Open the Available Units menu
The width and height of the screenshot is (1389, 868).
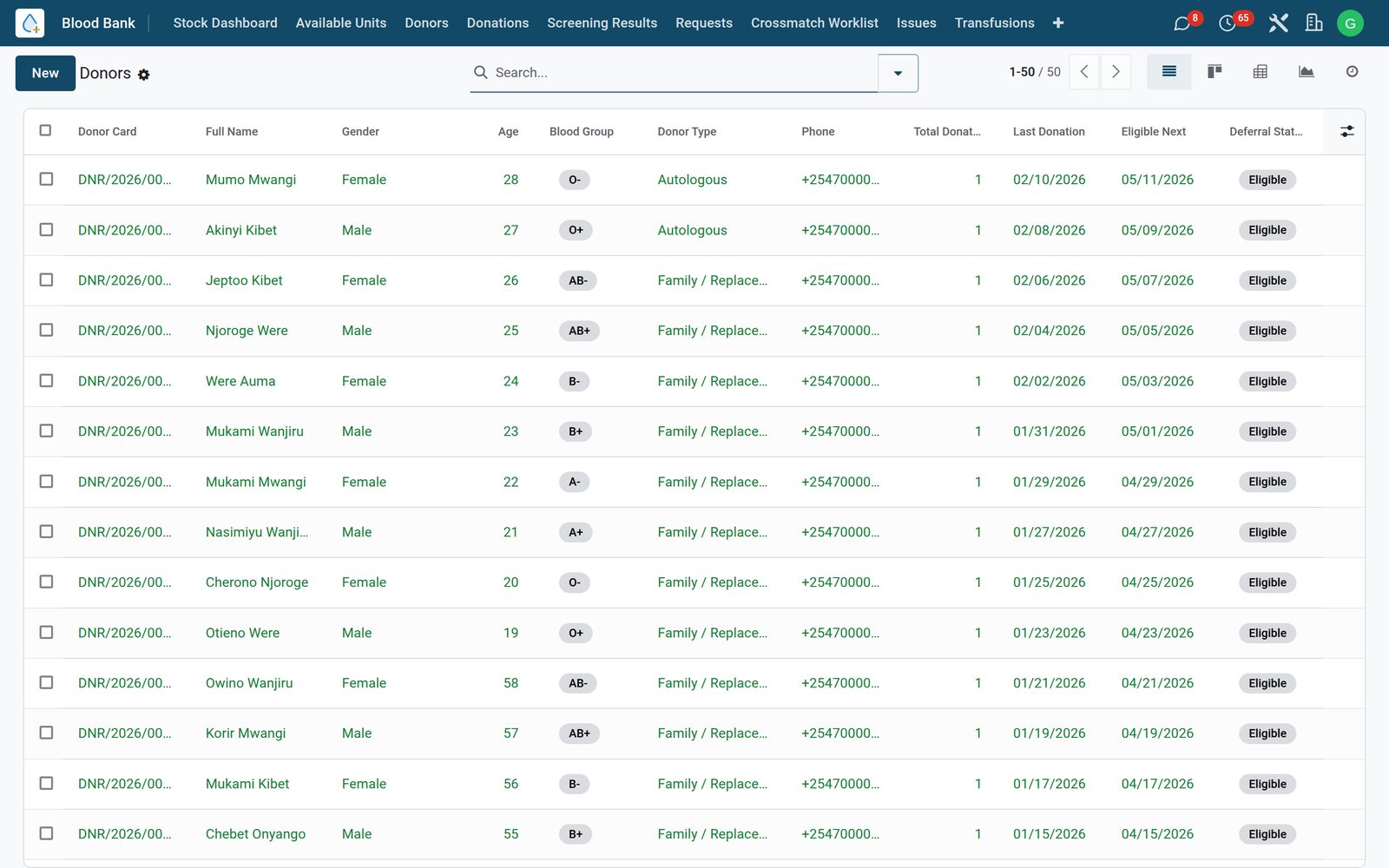pos(341,23)
